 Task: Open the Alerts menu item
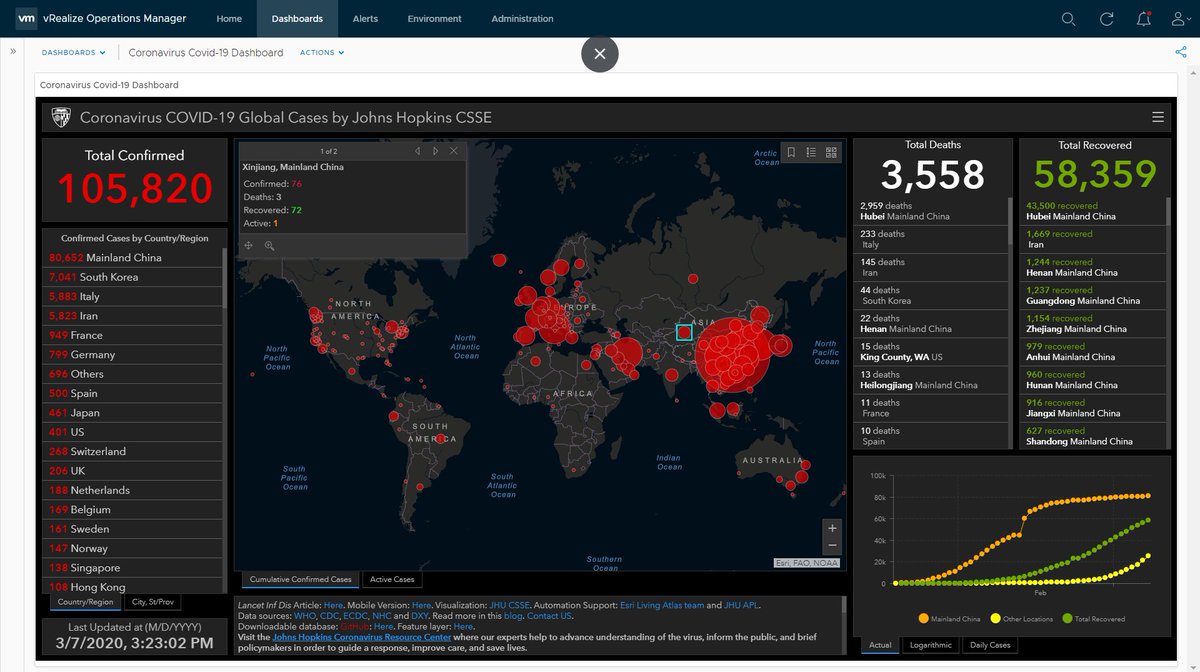click(x=365, y=19)
